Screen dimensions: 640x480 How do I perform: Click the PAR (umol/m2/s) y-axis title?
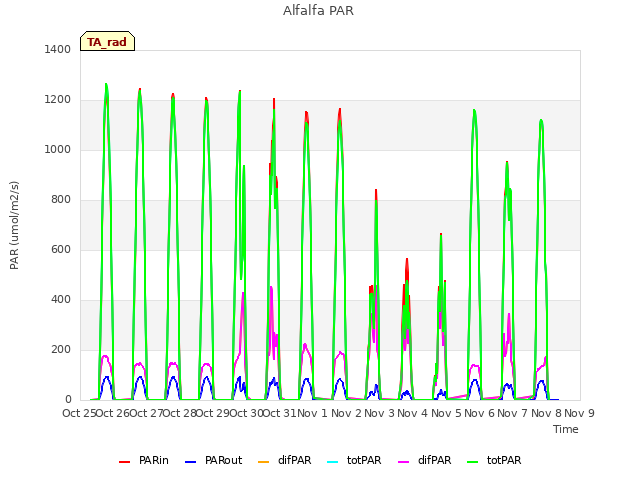tap(14, 225)
